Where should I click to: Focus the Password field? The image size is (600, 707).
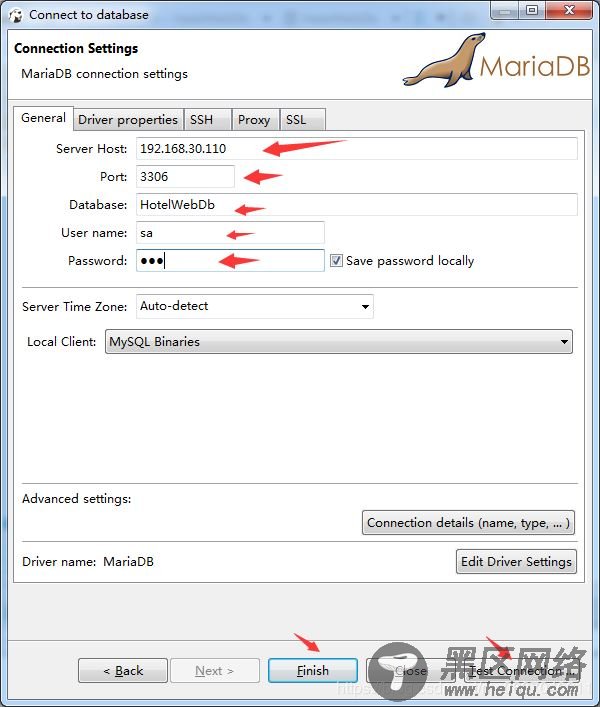(x=230, y=261)
